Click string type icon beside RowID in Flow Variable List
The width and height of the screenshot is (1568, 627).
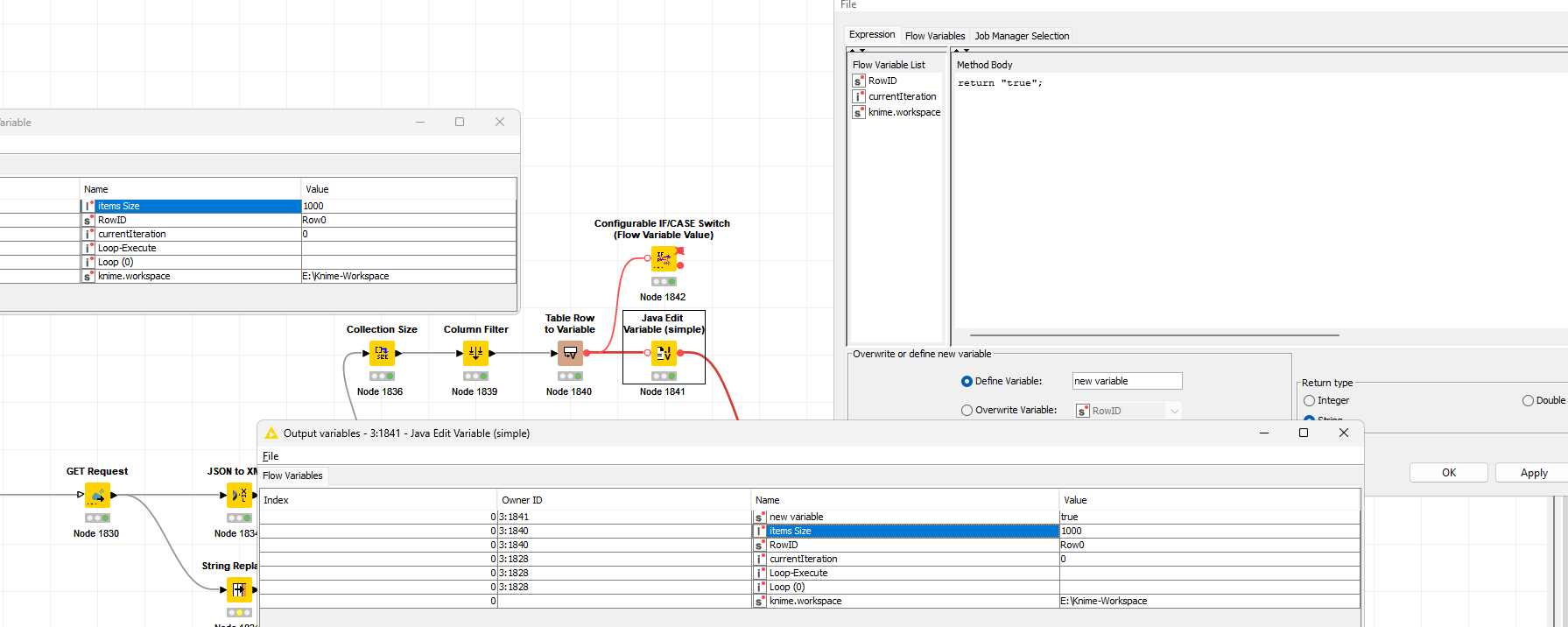(x=859, y=81)
